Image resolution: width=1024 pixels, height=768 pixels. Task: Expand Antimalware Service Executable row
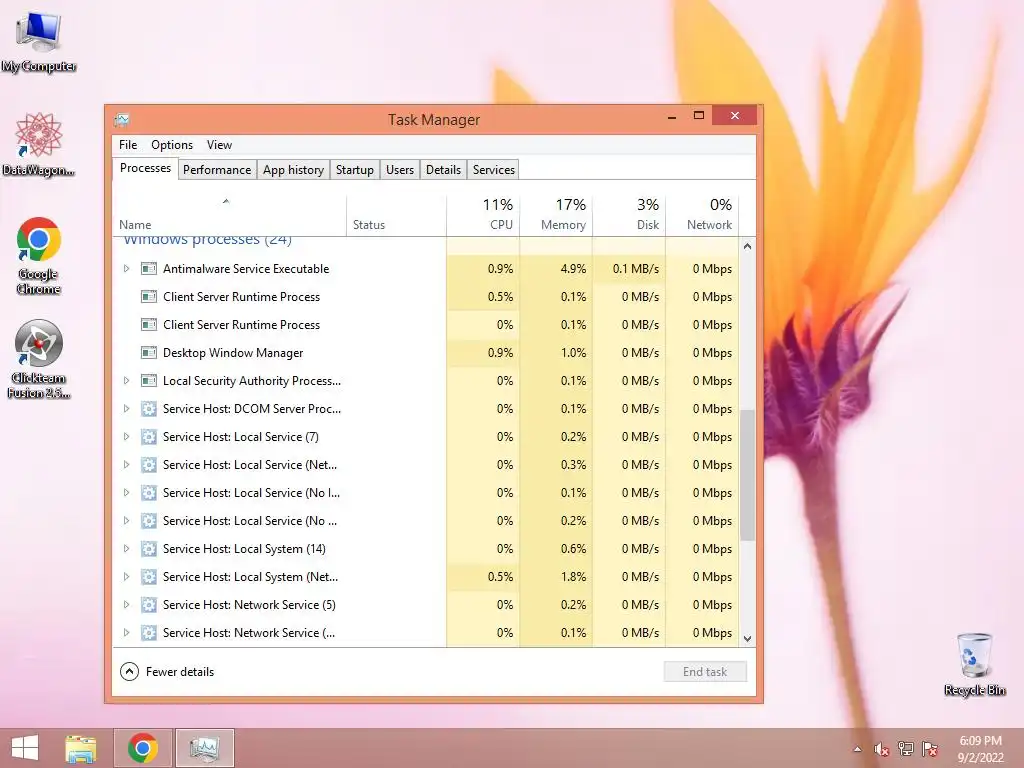[x=127, y=268]
